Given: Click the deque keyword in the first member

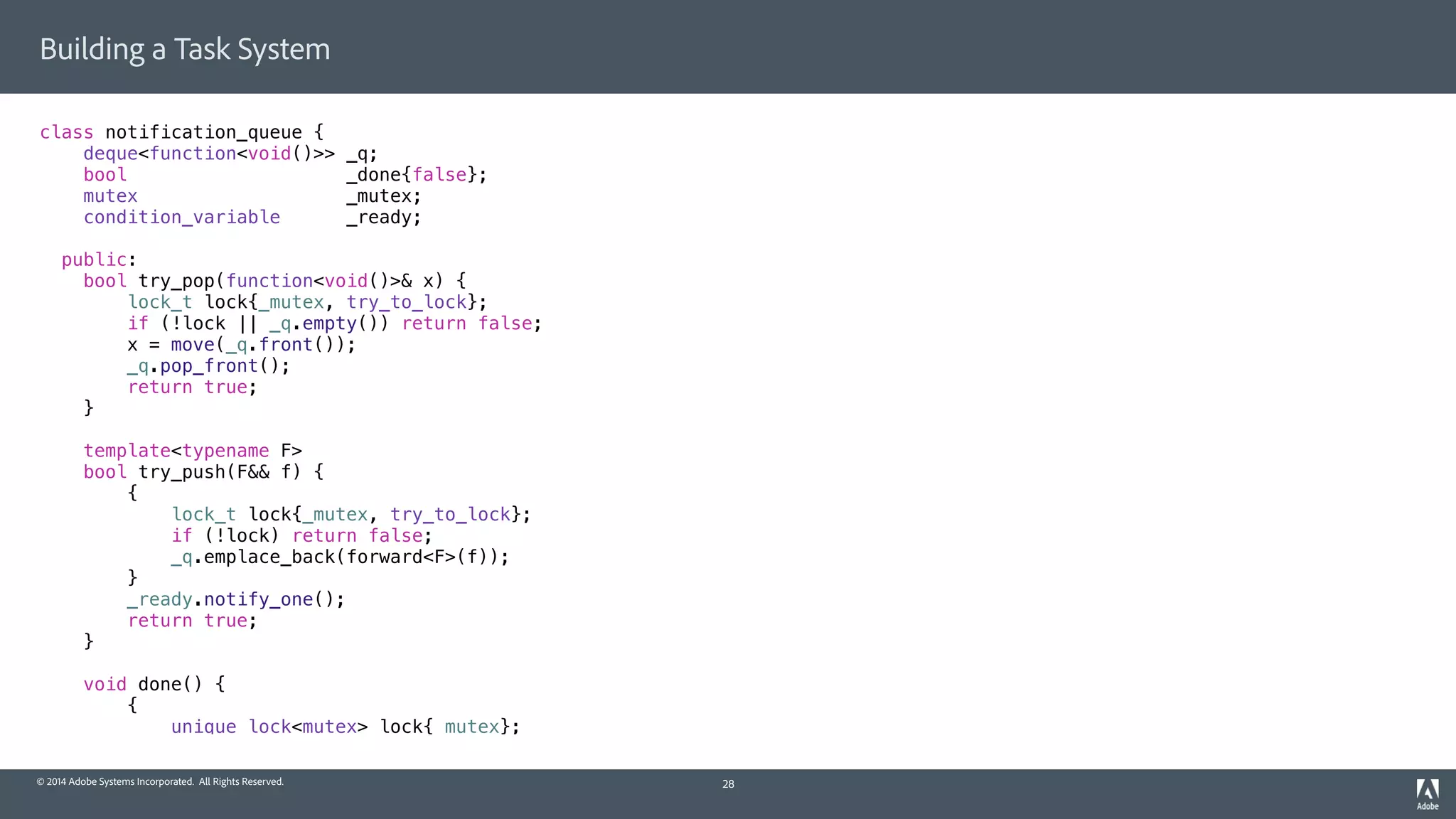Looking at the screenshot, I should point(110,154).
